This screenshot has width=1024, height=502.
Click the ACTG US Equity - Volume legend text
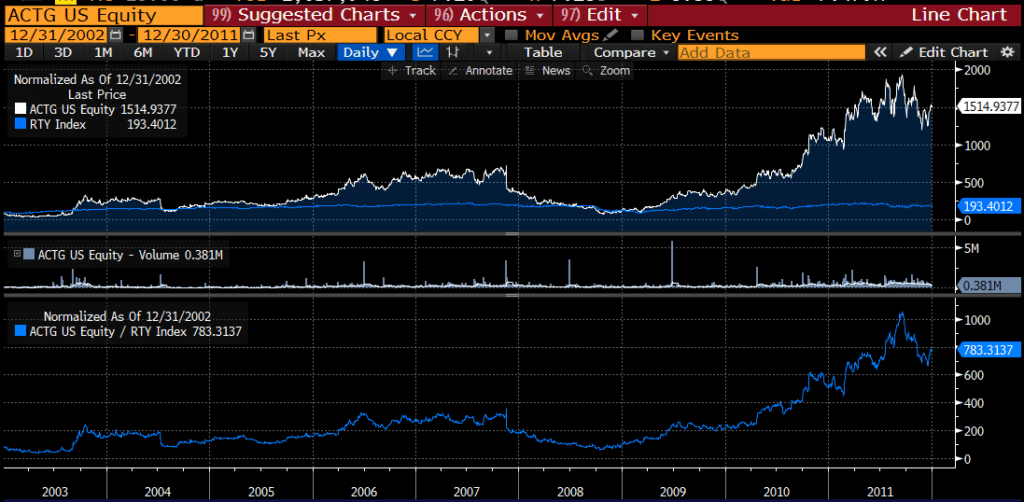click(x=107, y=255)
